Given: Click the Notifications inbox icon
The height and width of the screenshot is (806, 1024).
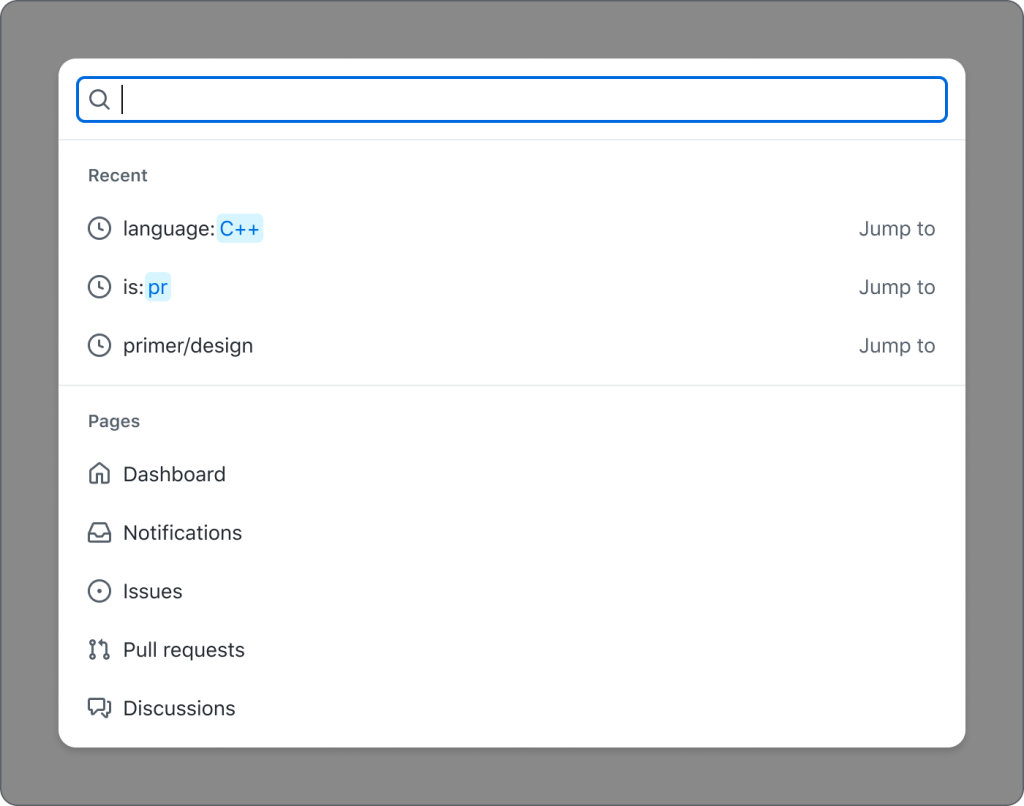Looking at the screenshot, I should click(x=99, y=533).
